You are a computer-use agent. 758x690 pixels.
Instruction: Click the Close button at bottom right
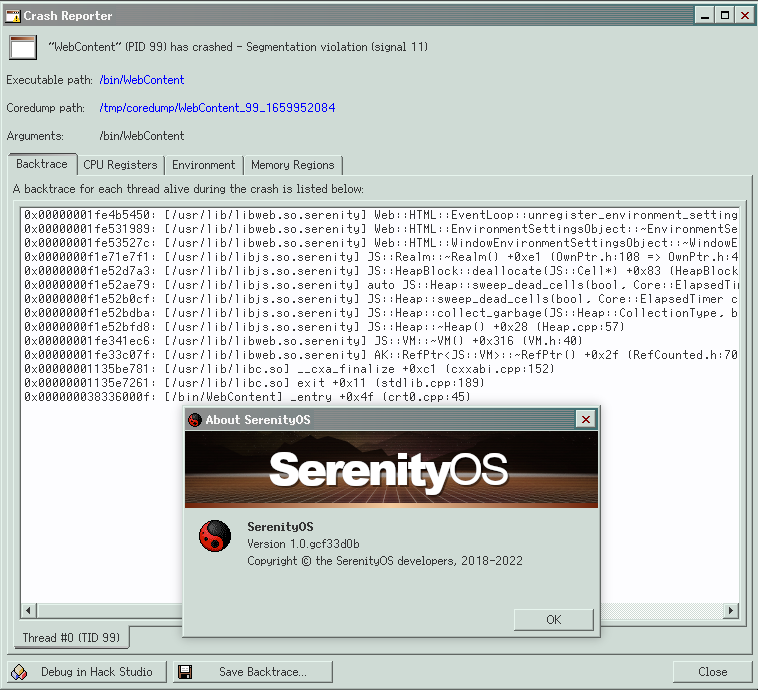pos(713,672)
